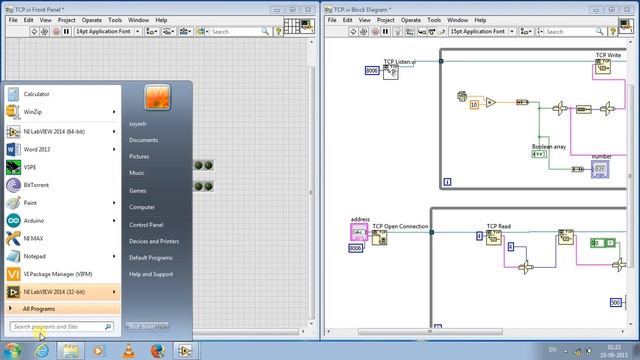Screen dimensions: 640x360
Task: Click Search programs and files box
Action: (x=62, y=327)
